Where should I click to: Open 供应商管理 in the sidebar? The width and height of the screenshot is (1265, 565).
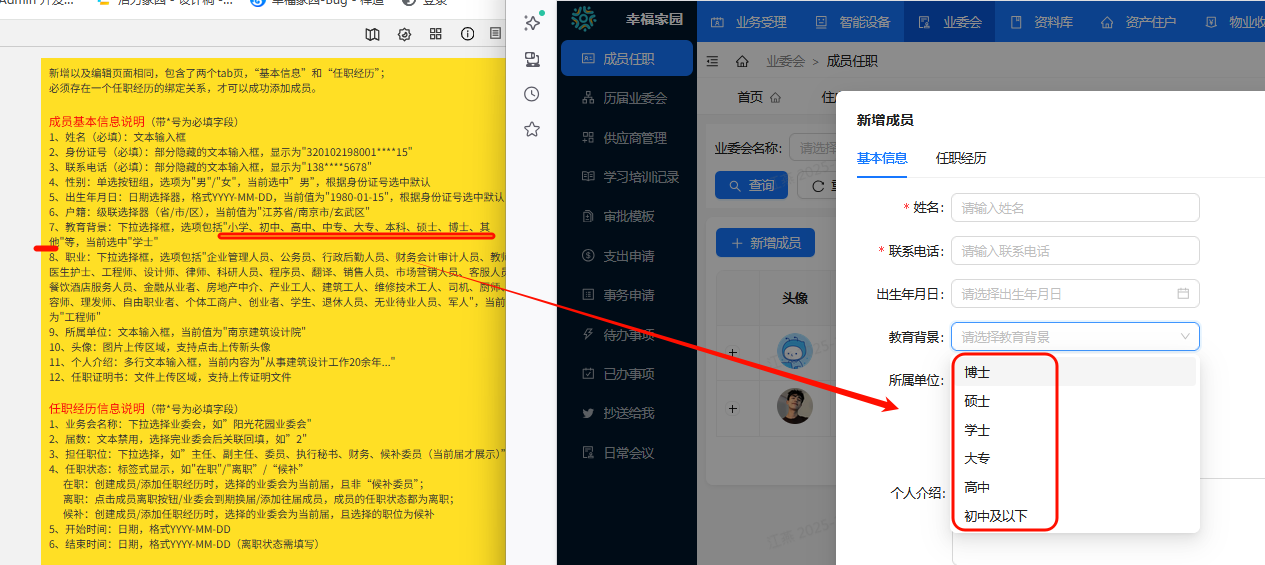click(626, 138)
